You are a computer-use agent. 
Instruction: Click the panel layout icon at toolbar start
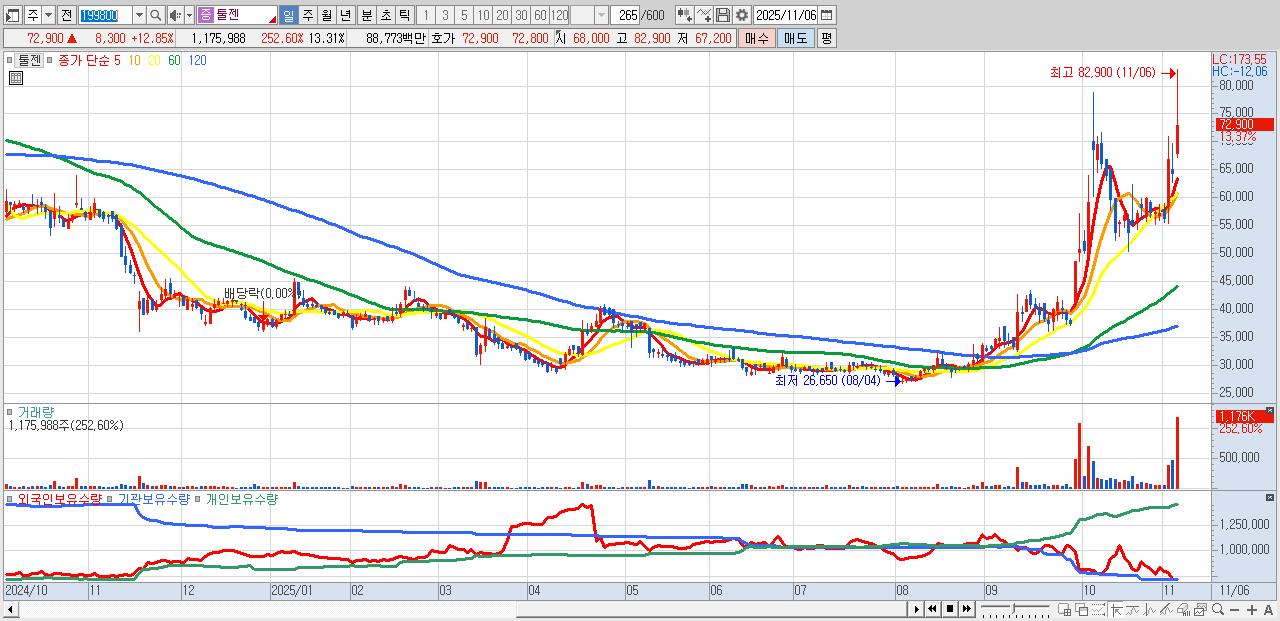click(13, 16)
